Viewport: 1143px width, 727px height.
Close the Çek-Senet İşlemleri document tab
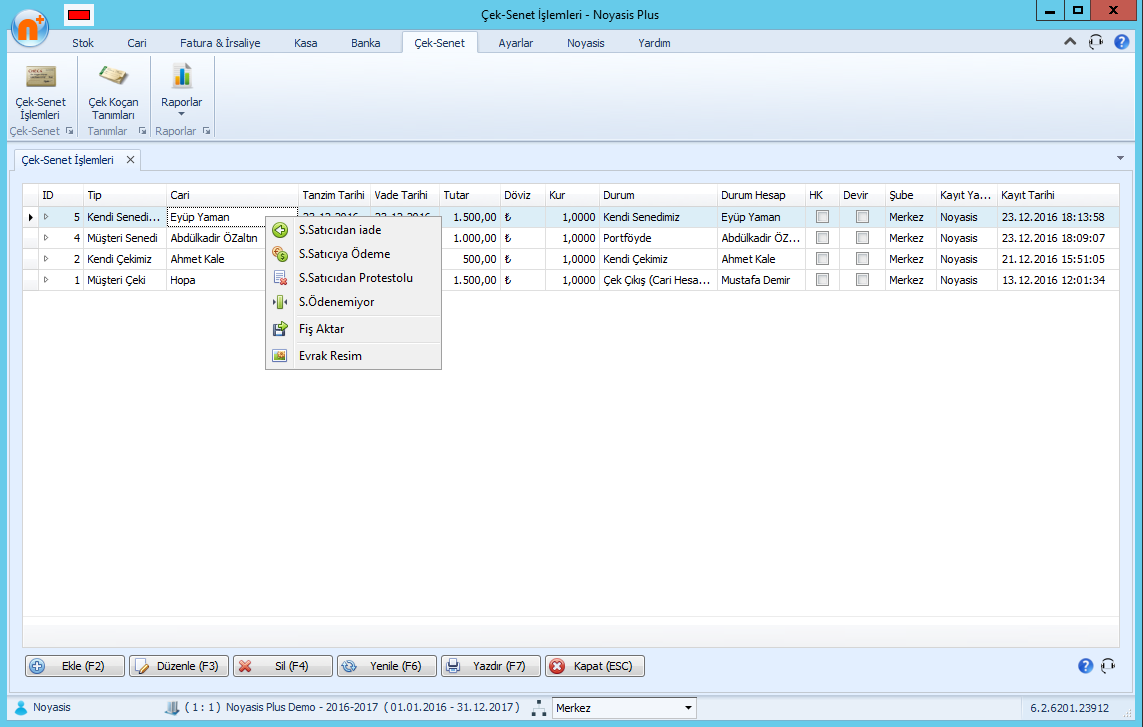coord(130,160)
